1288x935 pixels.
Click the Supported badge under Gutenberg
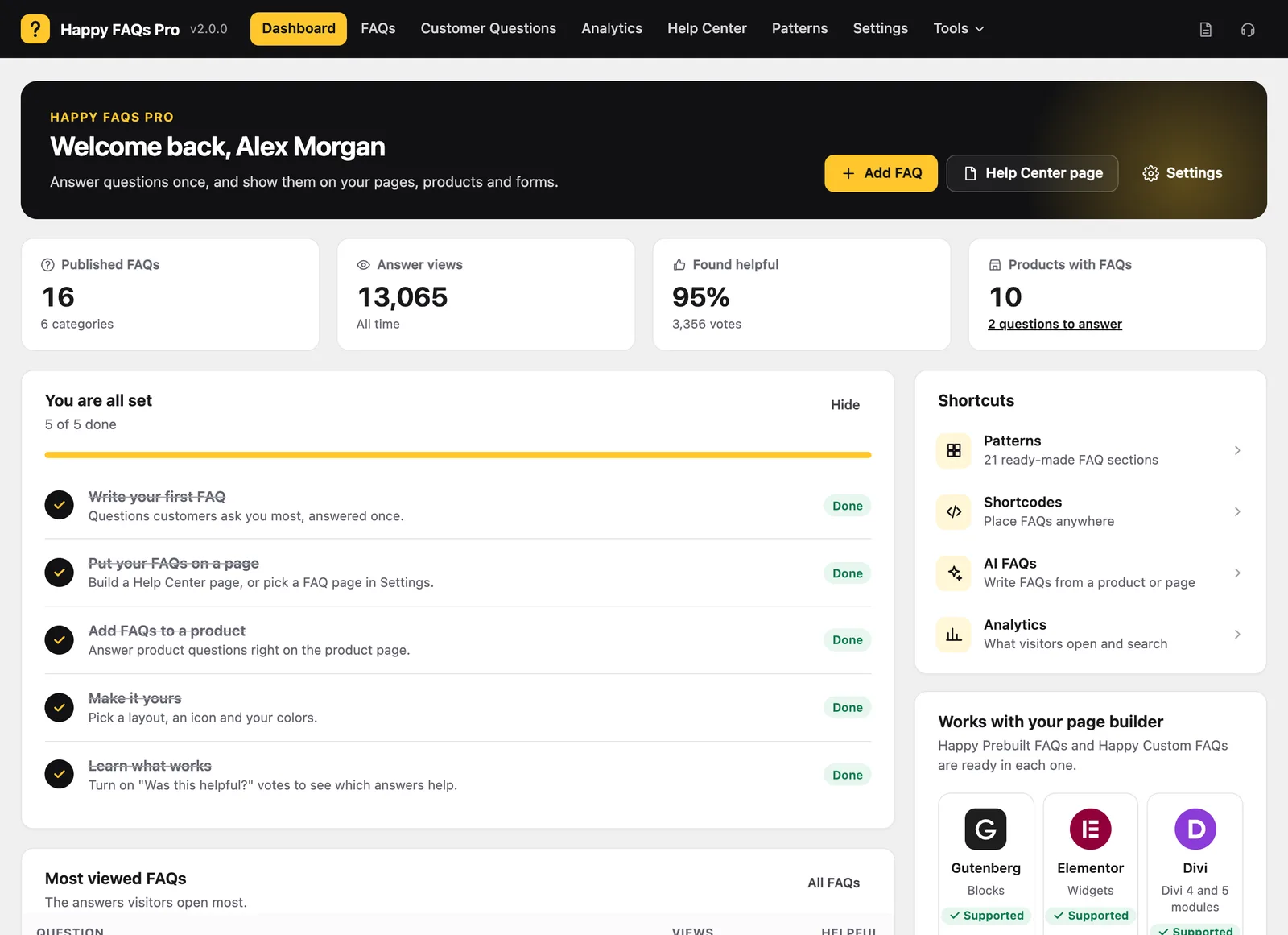[x=986, y=916]
